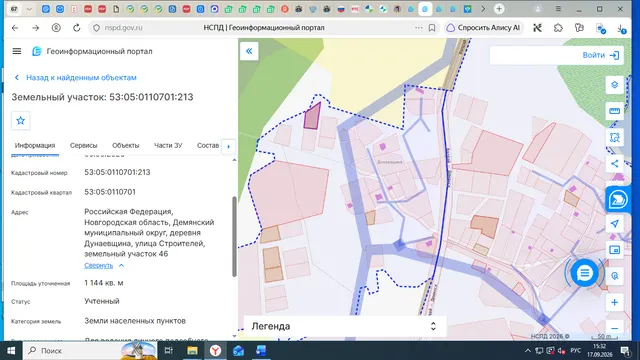Zoom out the map with minus button
The width and height of the screenshot is (640, 360).
click(614, 328)
